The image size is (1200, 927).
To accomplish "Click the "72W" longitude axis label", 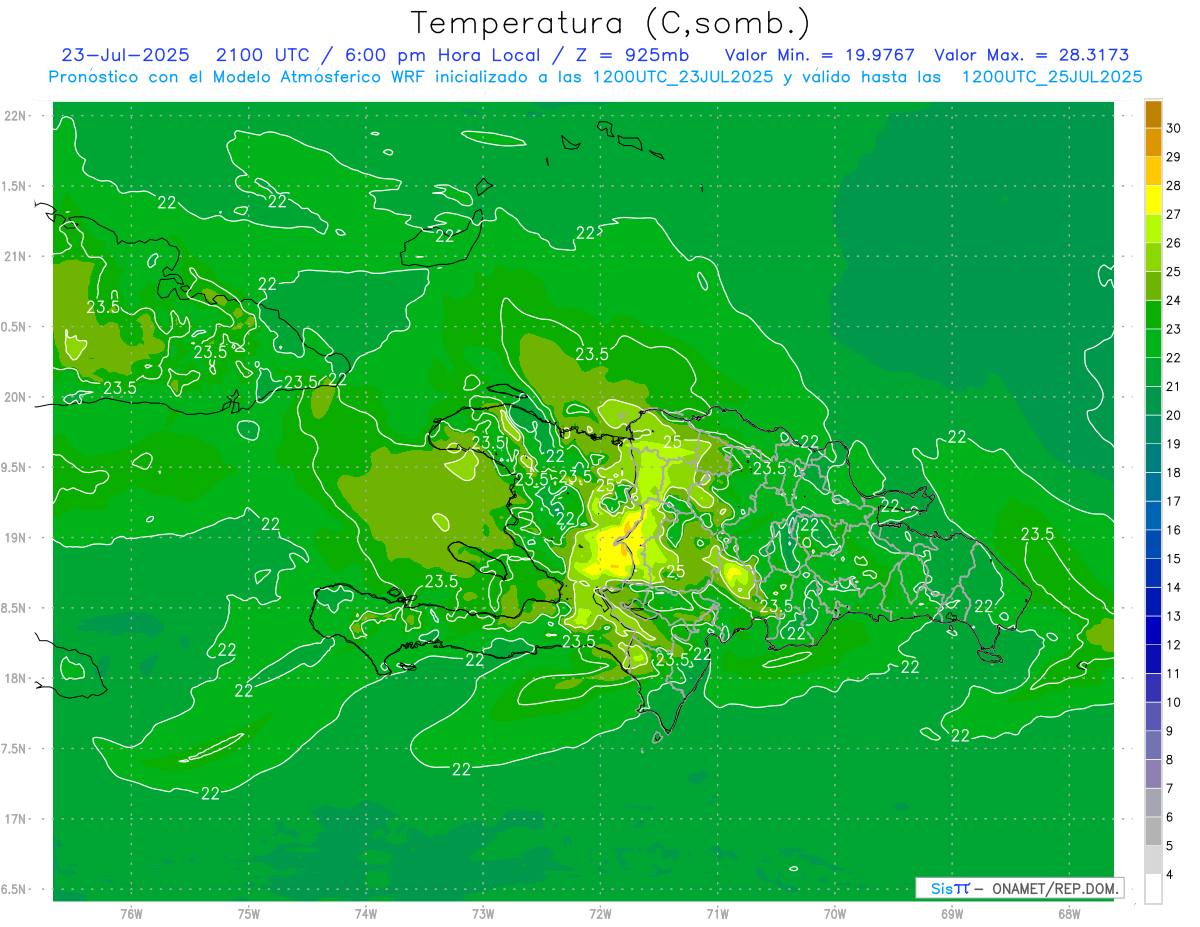I will [600, 913].
